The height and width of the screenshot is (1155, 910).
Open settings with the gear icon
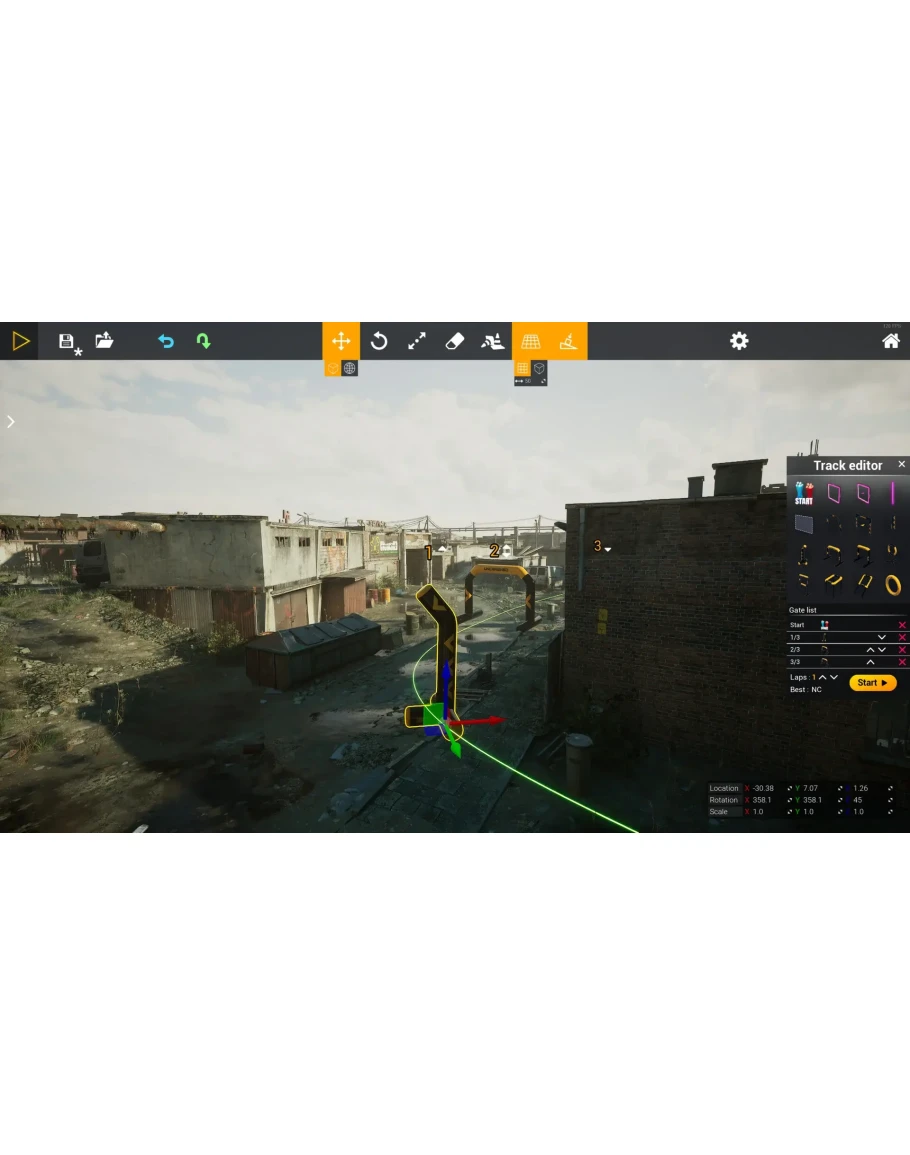[739, 341]
